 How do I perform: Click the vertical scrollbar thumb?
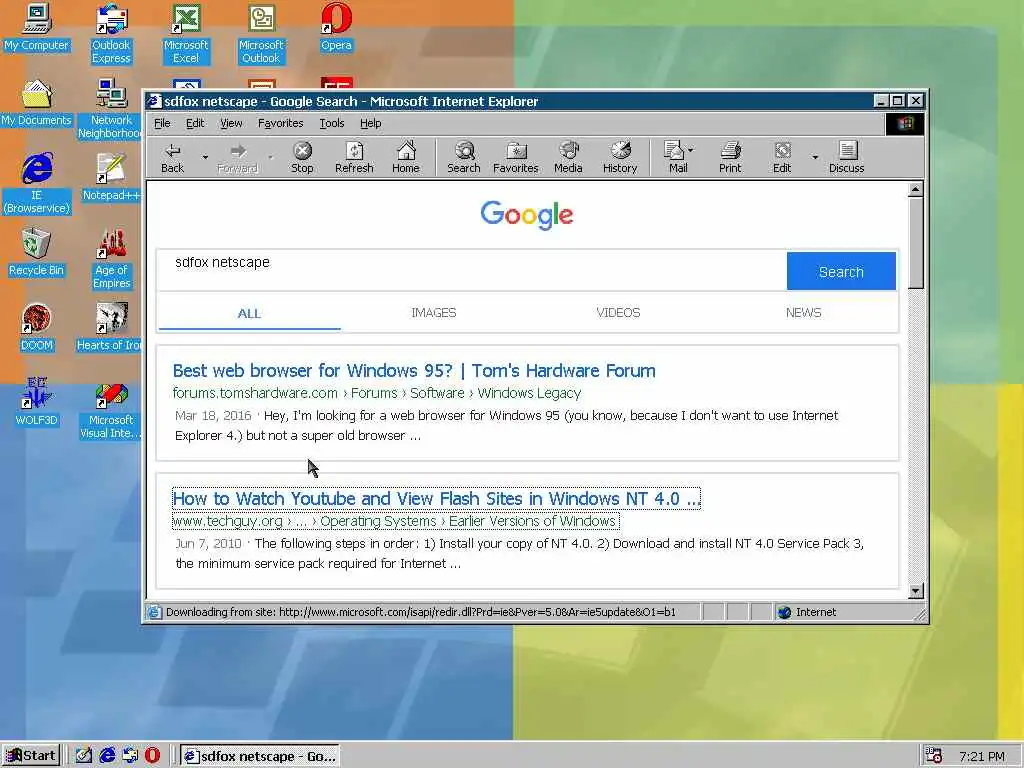point(916,243)
